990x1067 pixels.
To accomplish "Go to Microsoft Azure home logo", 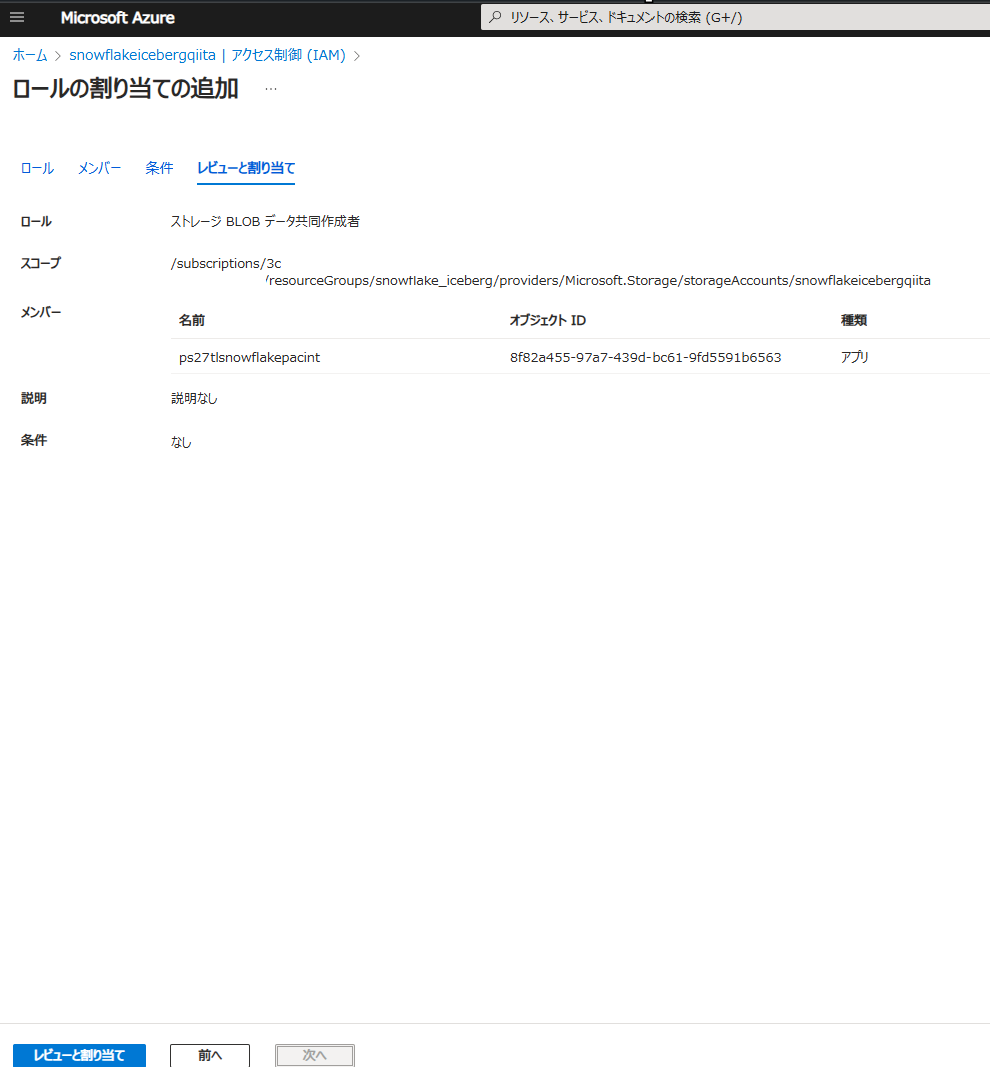I will coord(118,18).
